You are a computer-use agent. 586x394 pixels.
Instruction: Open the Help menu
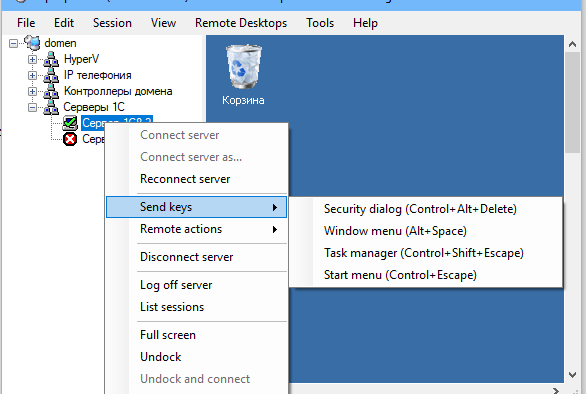tap(365, 23)
